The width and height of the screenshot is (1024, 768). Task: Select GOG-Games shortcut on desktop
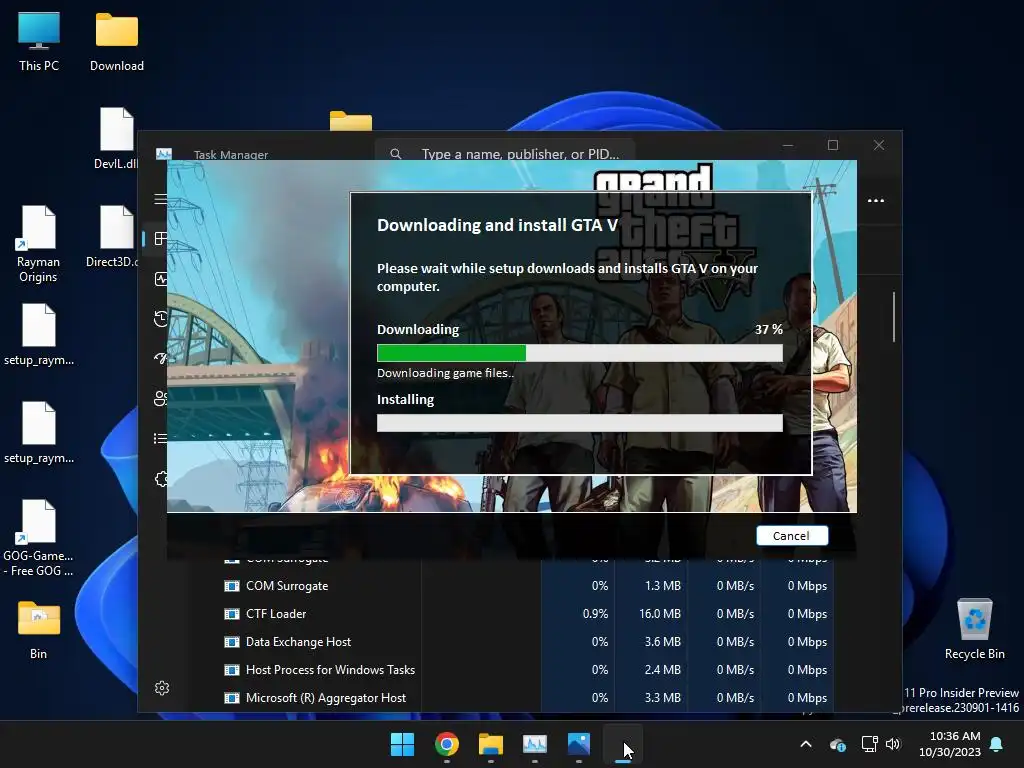[x=38, y=538]
